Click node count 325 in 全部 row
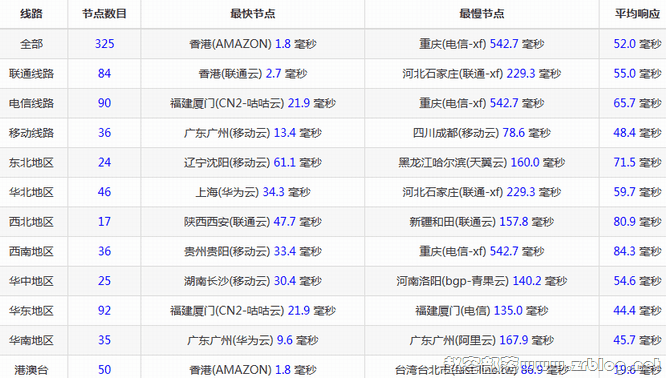The width and height of the screenshot is (666, 378). (104, 44)
